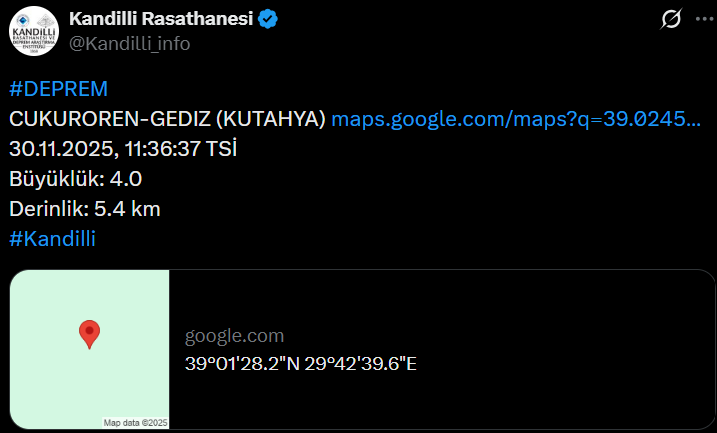Click the CUKUROREN-GEDIZ (KUTAHYA) location text
Screen dimensions: 717x433
pyautogui.click(x=167, y=119)
